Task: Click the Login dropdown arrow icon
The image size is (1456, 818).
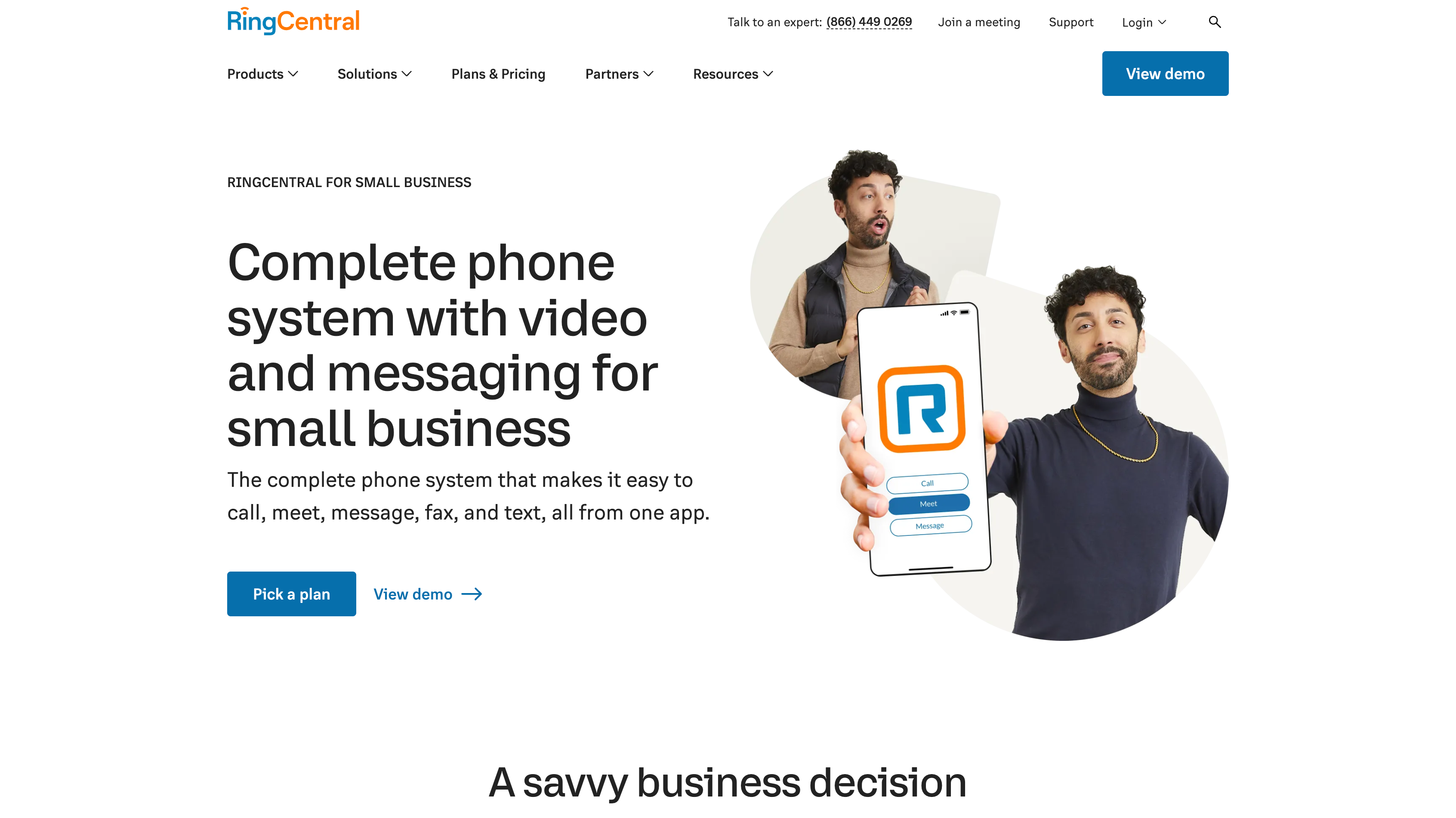Action: click(1163, 22)
